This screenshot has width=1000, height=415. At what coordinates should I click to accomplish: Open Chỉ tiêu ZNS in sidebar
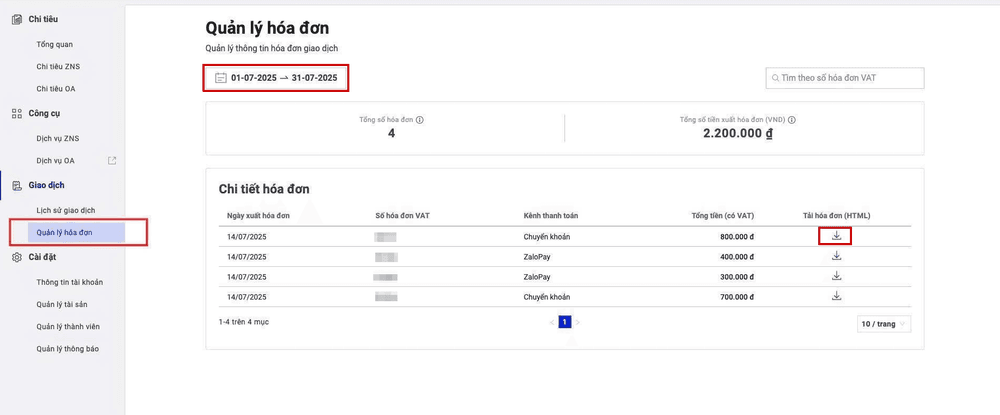tap(57, 66)
